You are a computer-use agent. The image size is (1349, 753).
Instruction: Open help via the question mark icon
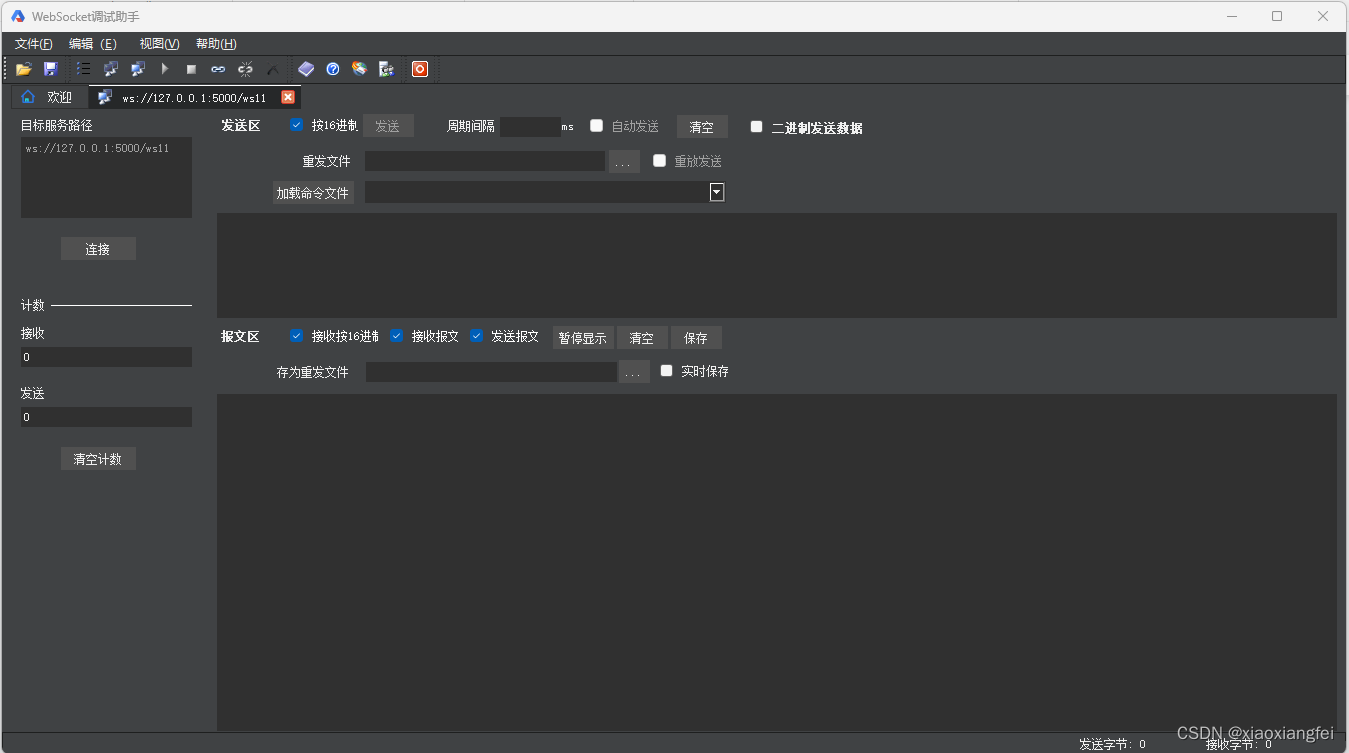(333, 68)
